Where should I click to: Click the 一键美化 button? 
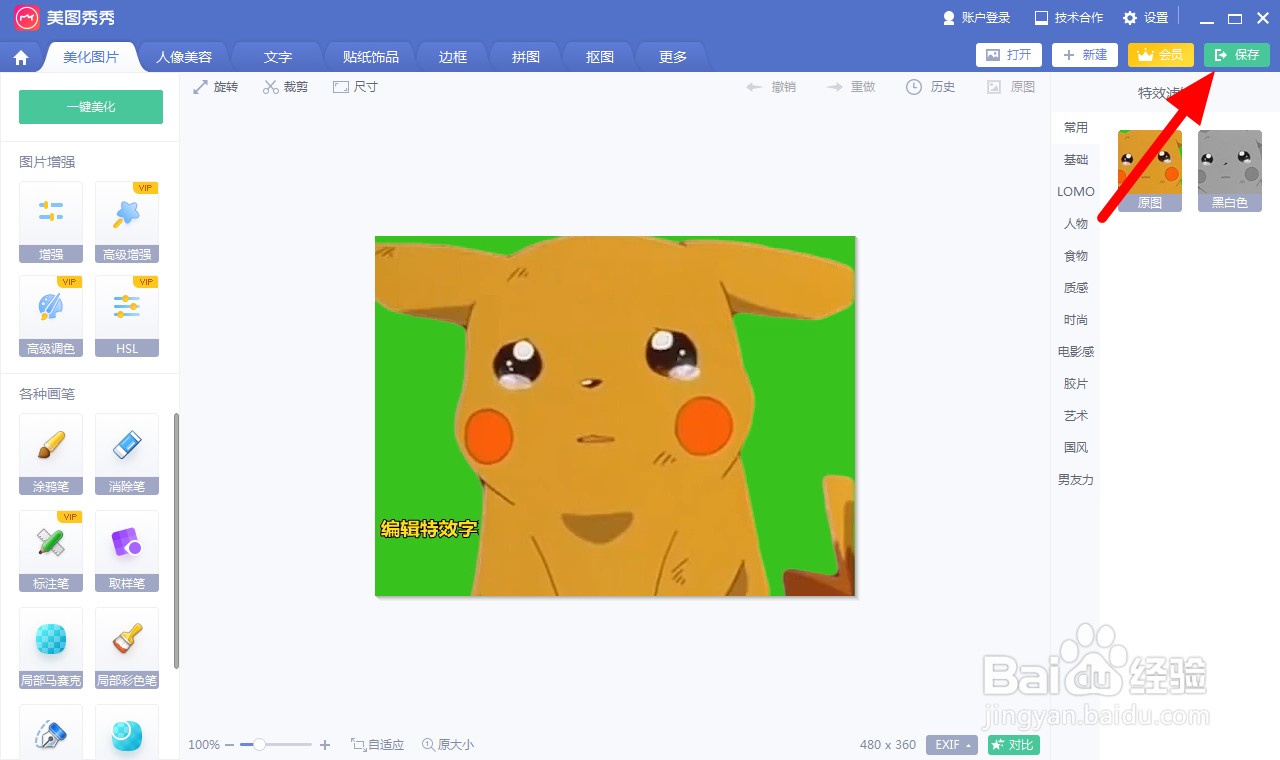[x=91, y=107]
